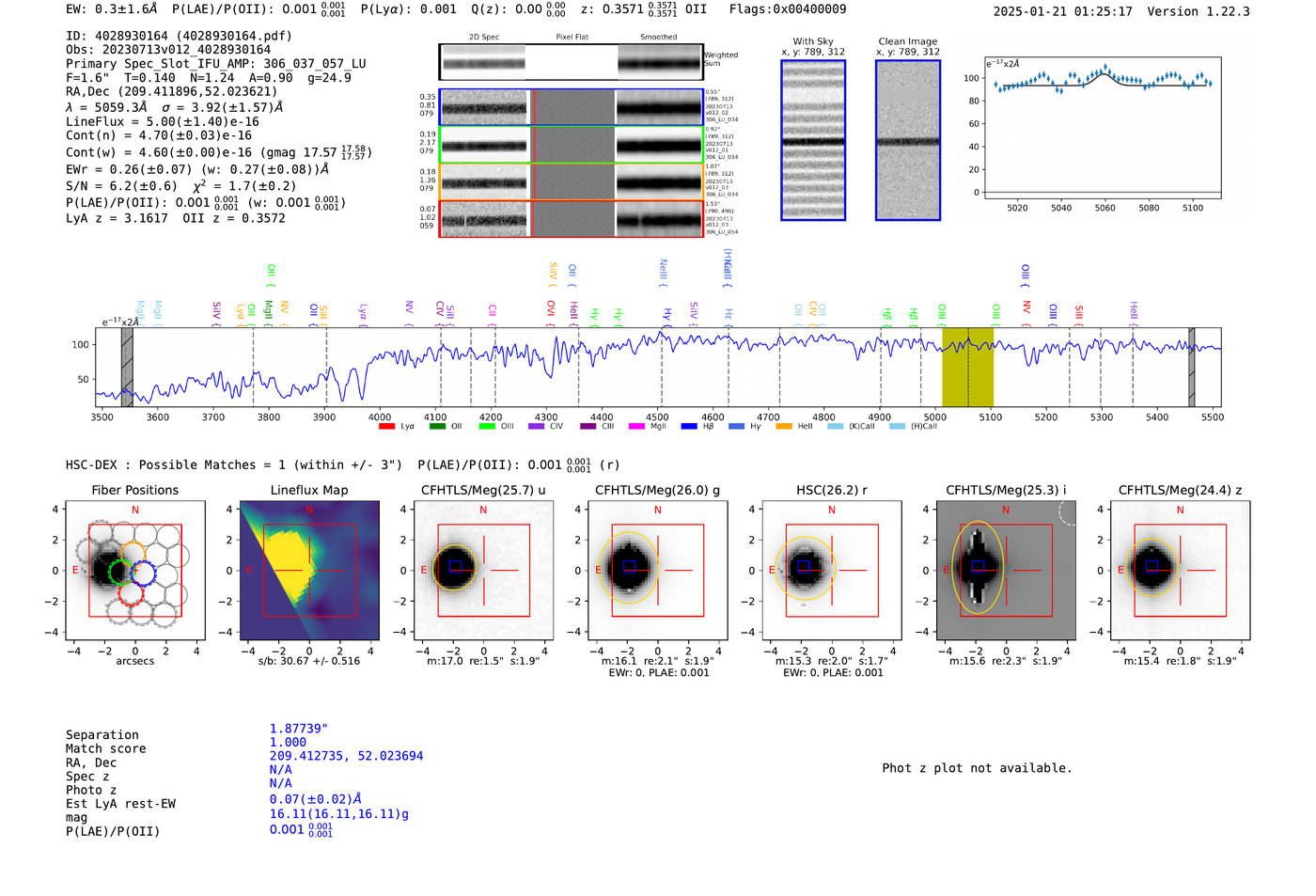Viewport: 1316px width, 896px height.
Task: Click the (H)CaII legend swatch
Action: click(x=897, y=426)
